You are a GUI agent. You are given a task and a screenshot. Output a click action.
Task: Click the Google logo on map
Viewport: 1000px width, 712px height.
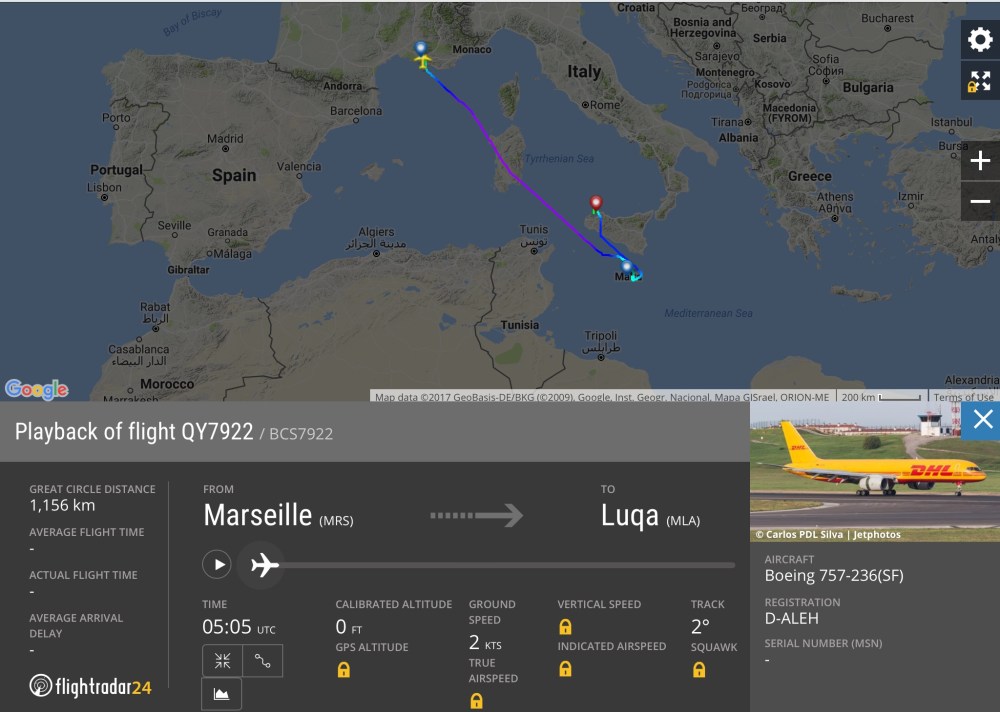pos(36,389)
